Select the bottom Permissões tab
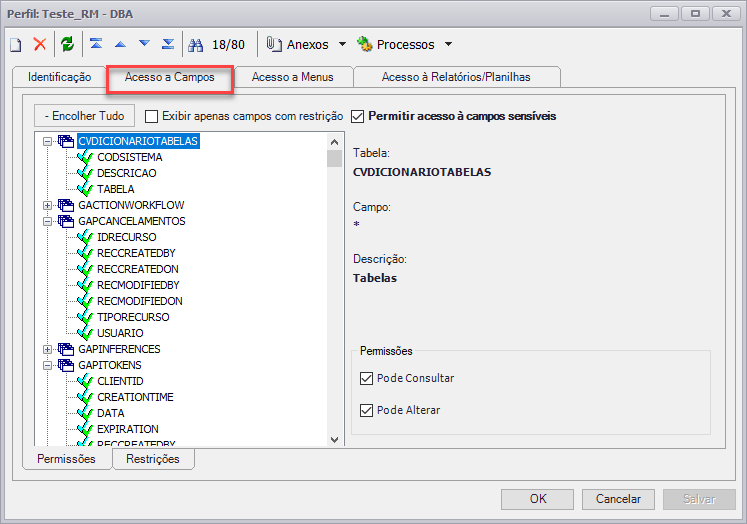747x524 pixels. tap(67, 459)
